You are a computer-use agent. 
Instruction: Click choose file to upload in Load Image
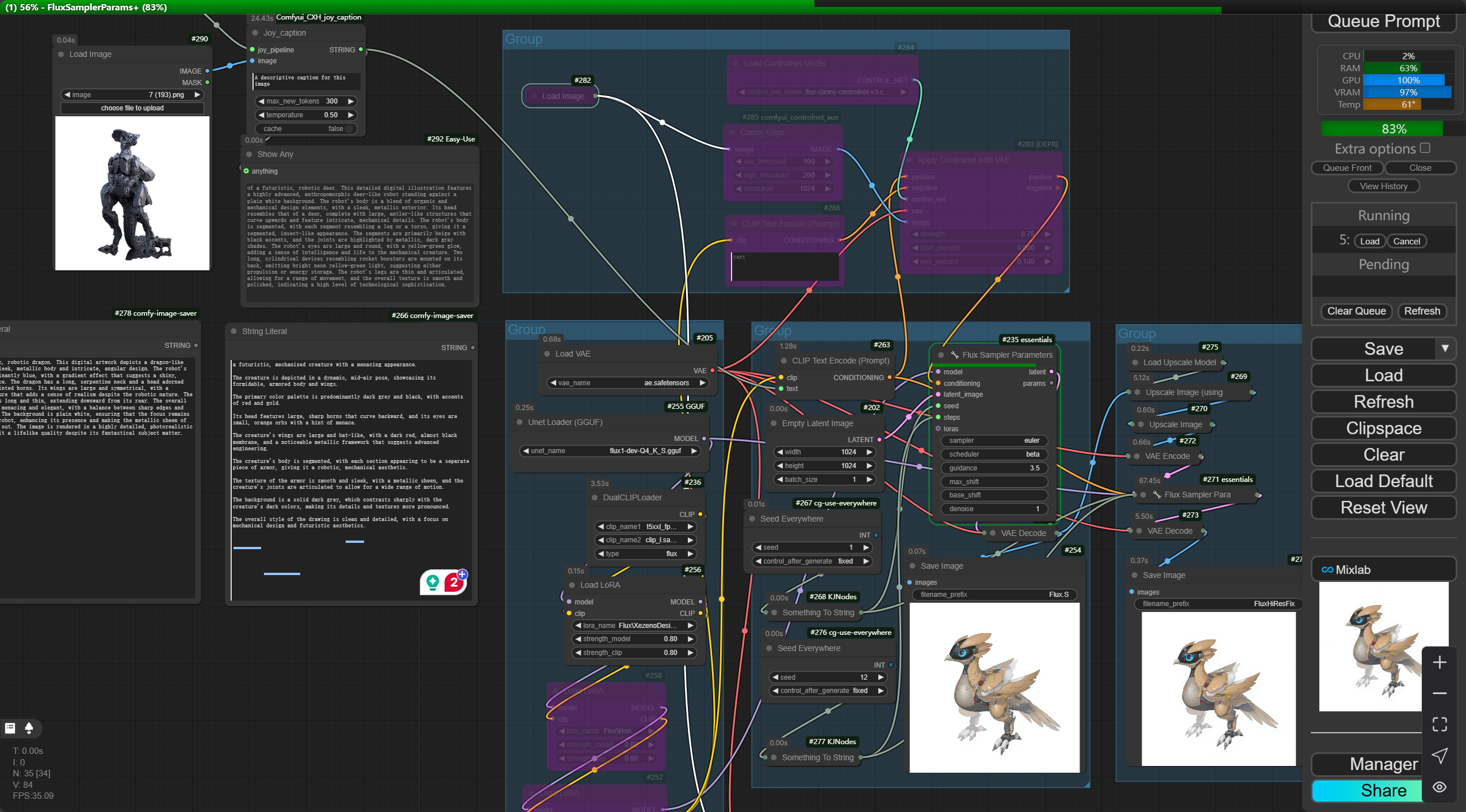pyautogui.click(x=132, y=108)
